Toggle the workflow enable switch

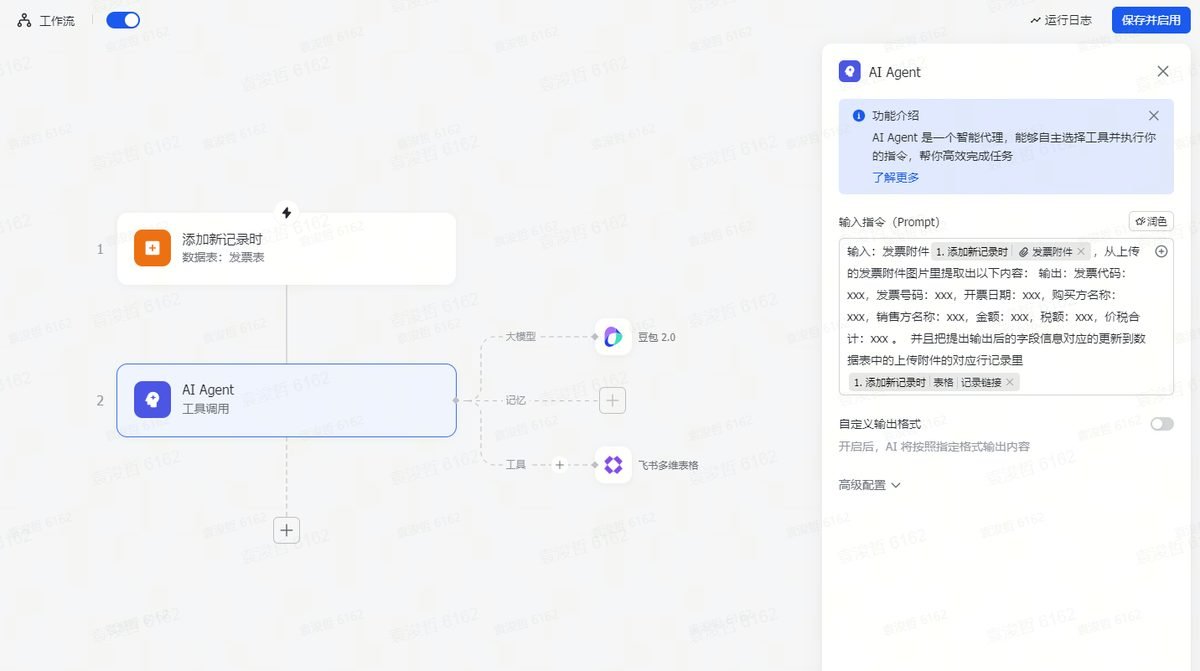click(x=123, y=20)
